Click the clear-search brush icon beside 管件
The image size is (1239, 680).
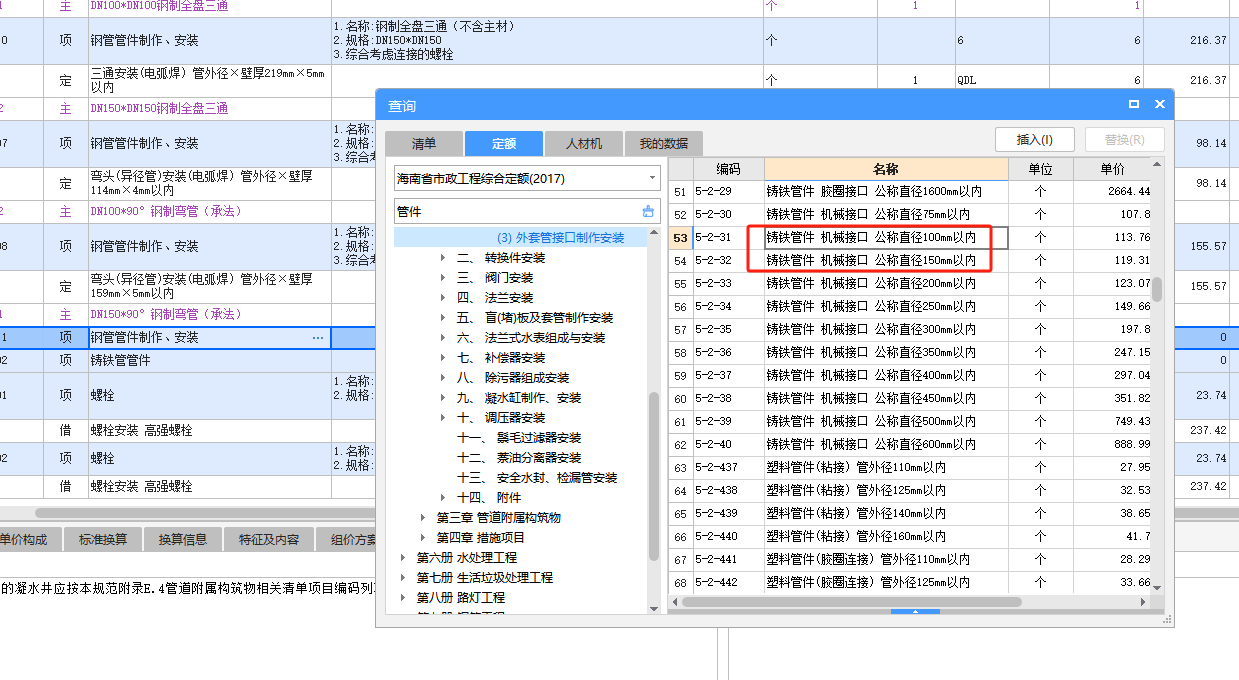coord(648,211)
